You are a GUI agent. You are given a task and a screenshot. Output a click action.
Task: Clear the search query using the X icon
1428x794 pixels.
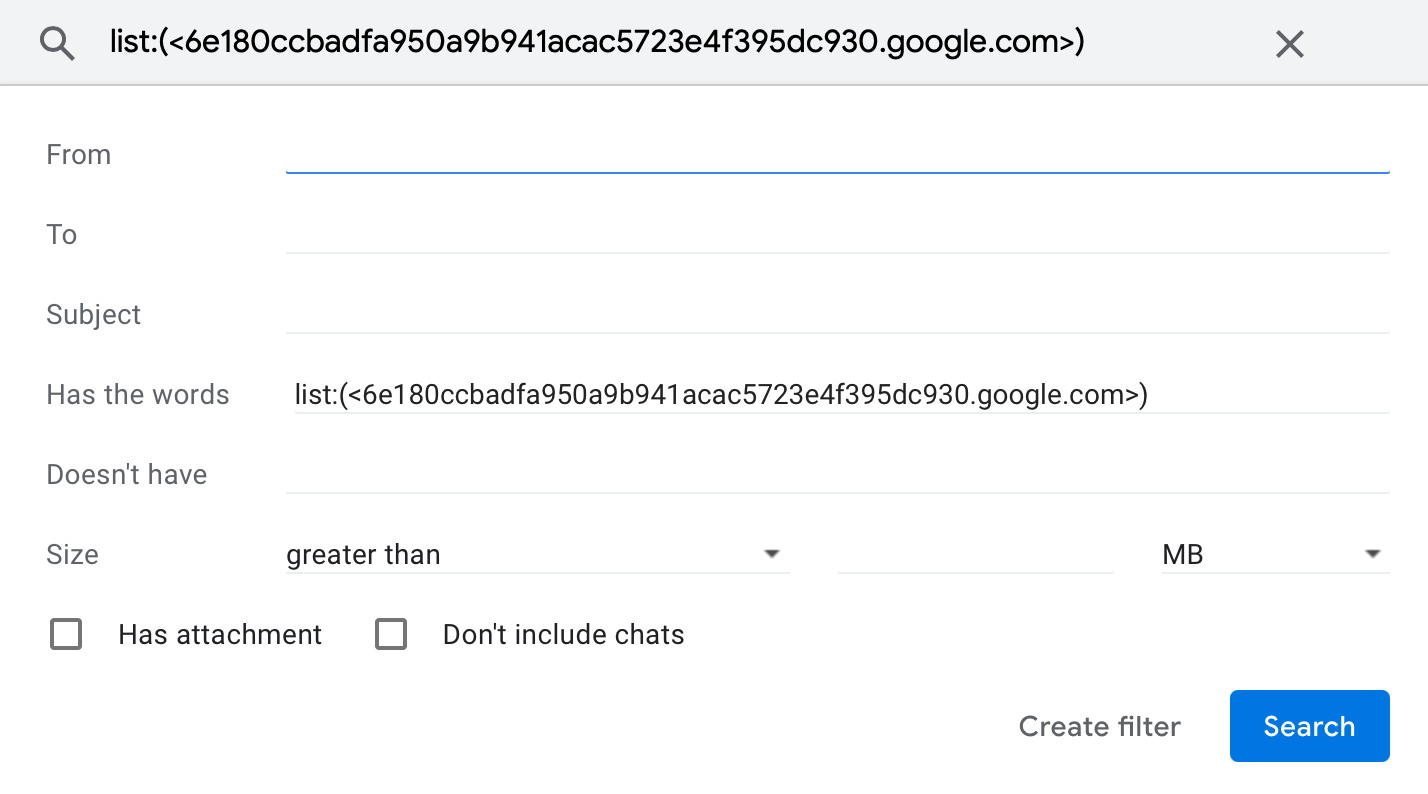click(x=1289, y=42)
